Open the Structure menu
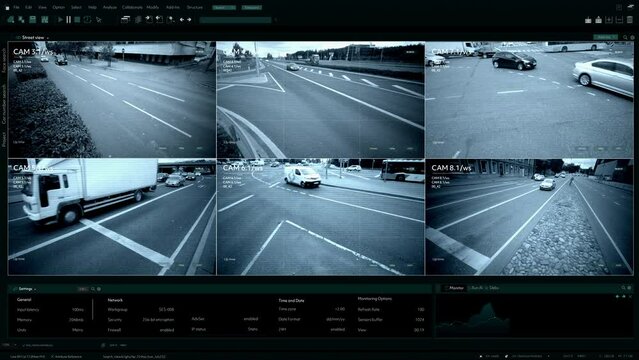Viewport: 639px width, 360px height. click(x=194, y=7)
